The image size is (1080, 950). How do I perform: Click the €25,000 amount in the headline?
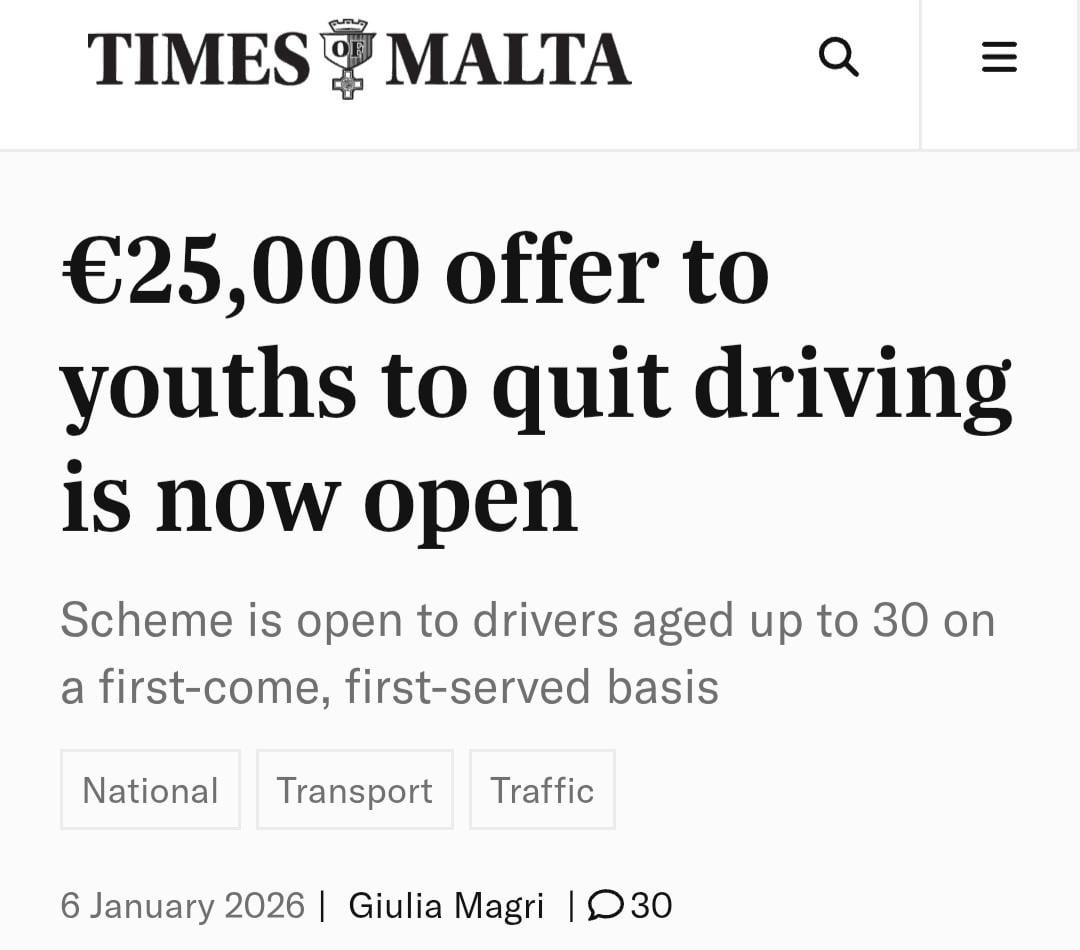[240, 271]
